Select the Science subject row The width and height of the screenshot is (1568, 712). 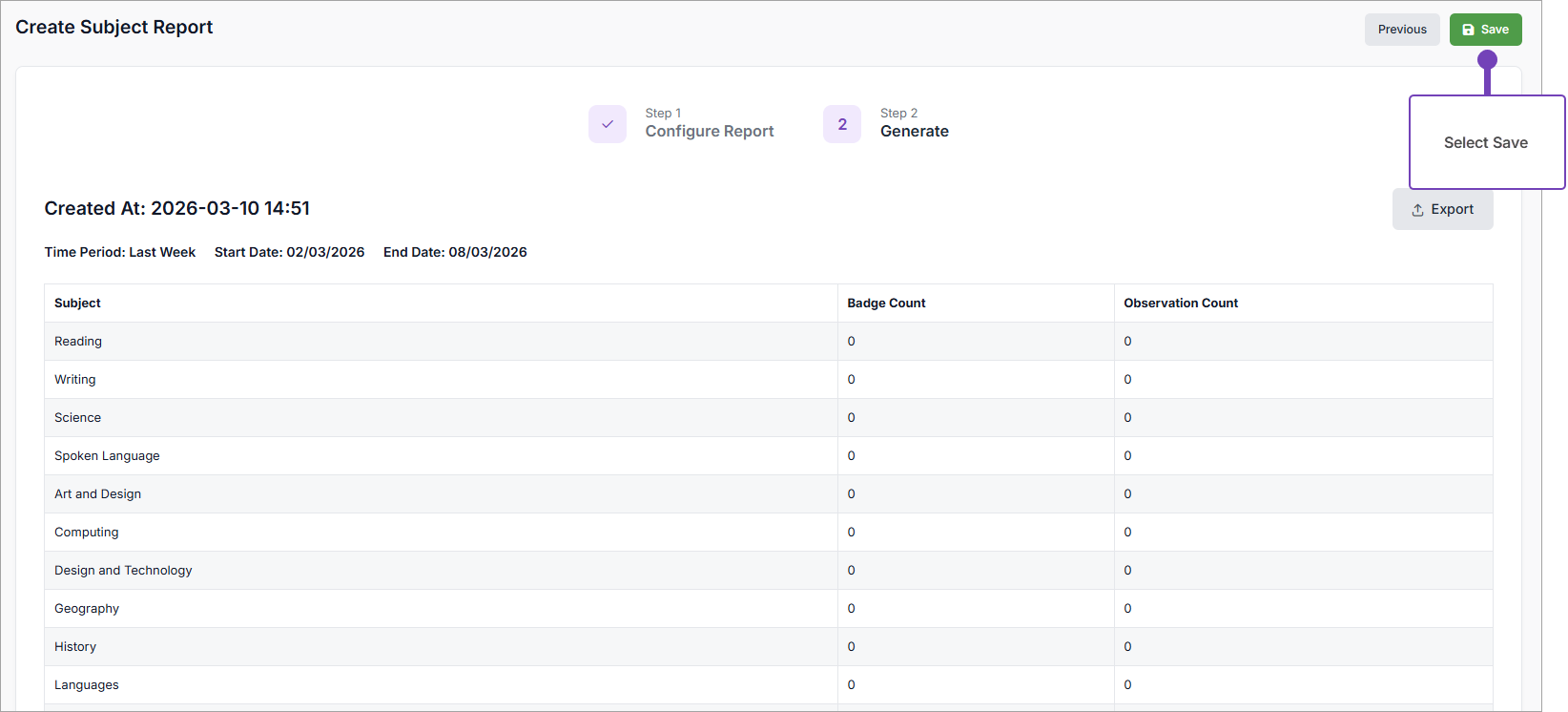77,418
